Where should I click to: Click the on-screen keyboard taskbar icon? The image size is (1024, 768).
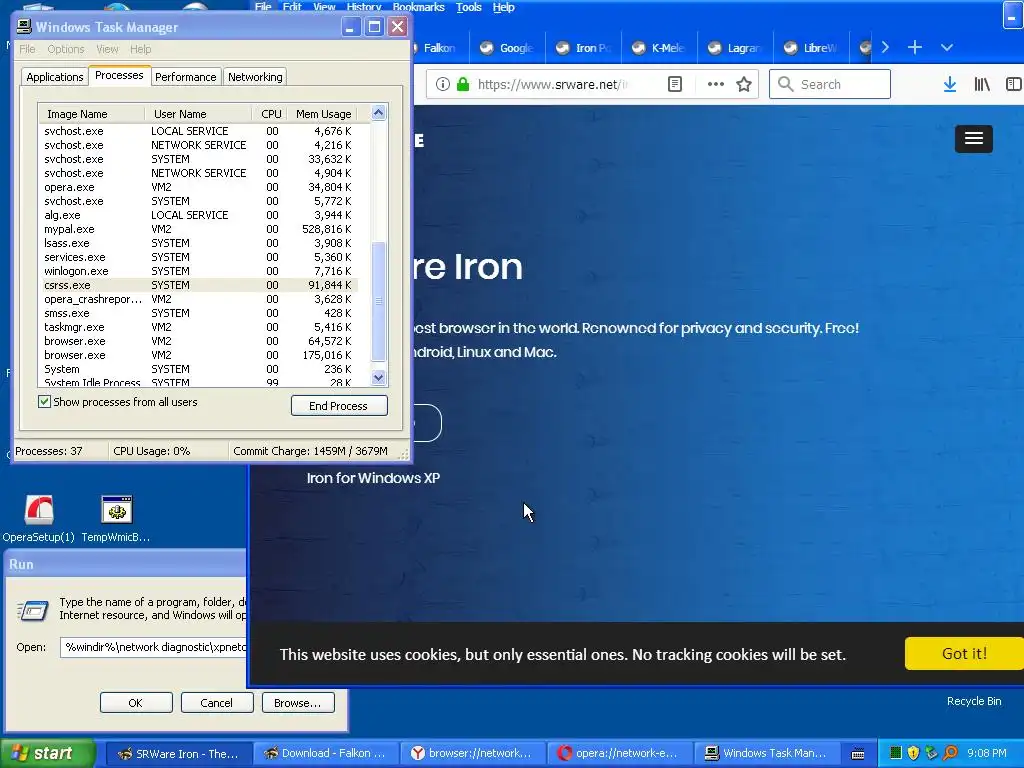858,754
